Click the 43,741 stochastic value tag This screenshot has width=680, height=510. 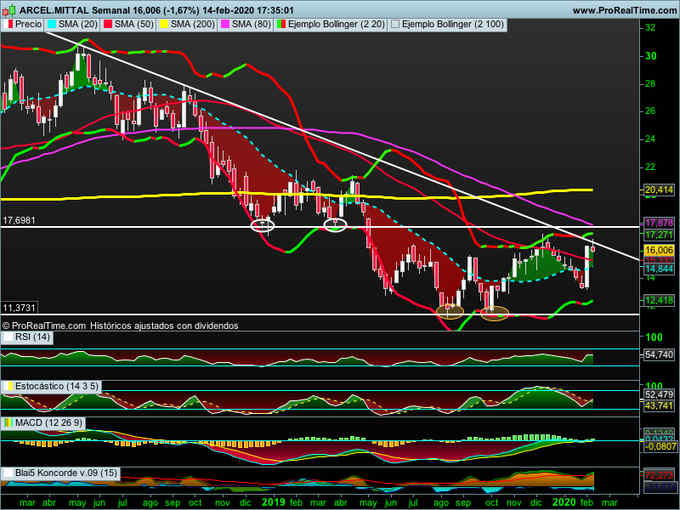point(658,406)
